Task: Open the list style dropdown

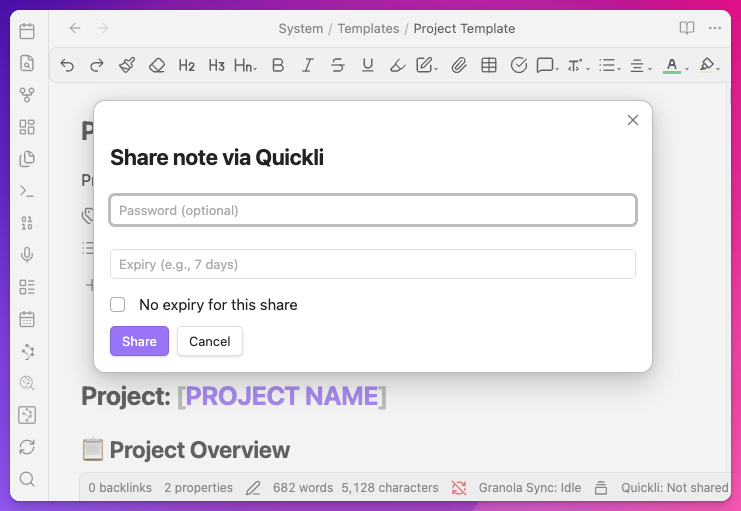Action: point(610,65)
